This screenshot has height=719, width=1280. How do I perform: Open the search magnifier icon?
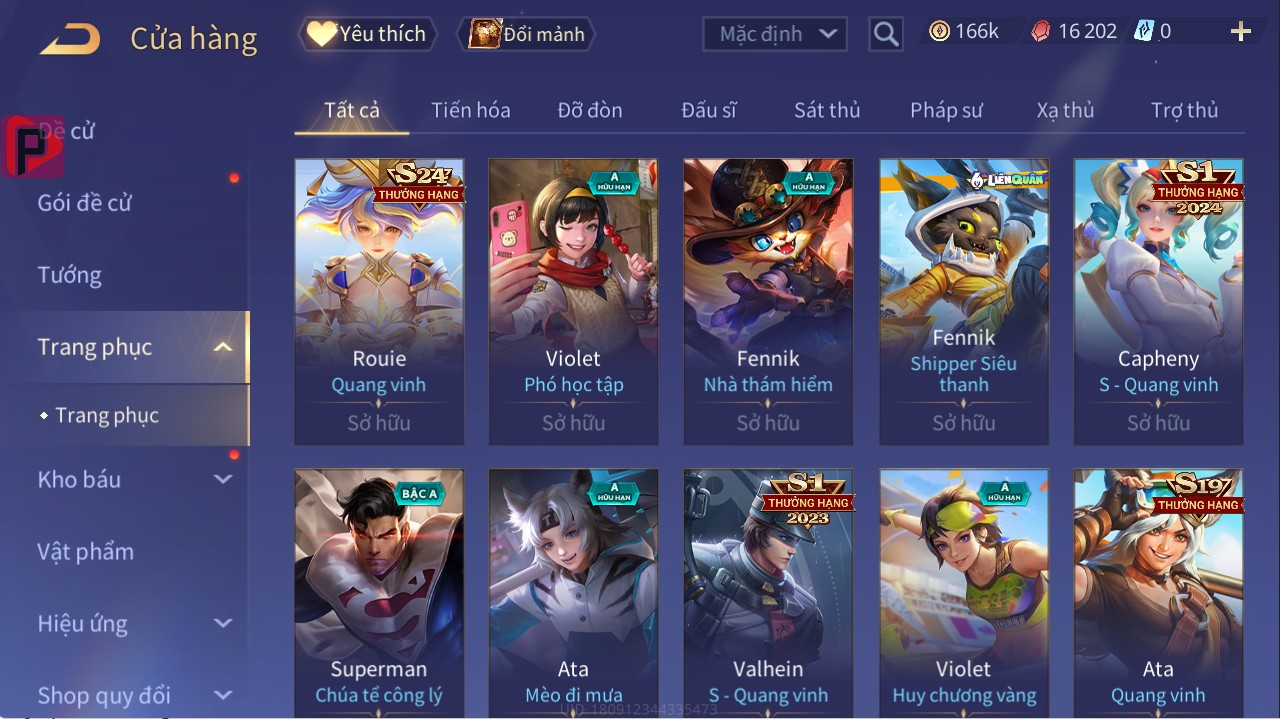[885, 35]
